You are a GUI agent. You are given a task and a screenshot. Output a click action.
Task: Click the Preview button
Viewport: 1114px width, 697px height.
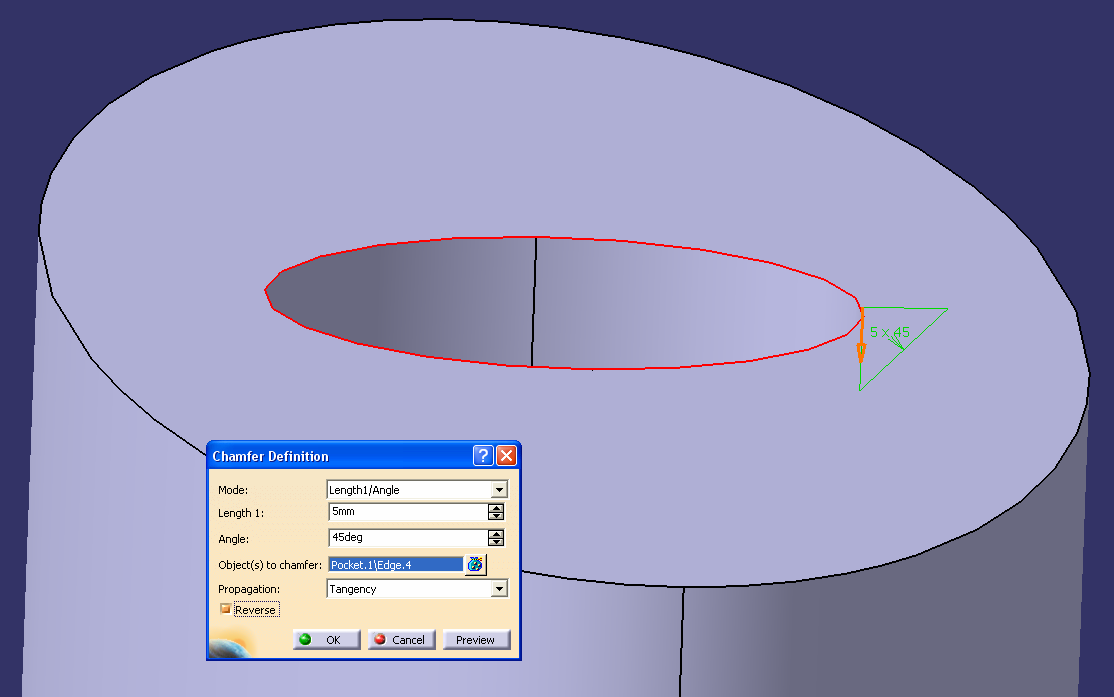coord(476,639)
